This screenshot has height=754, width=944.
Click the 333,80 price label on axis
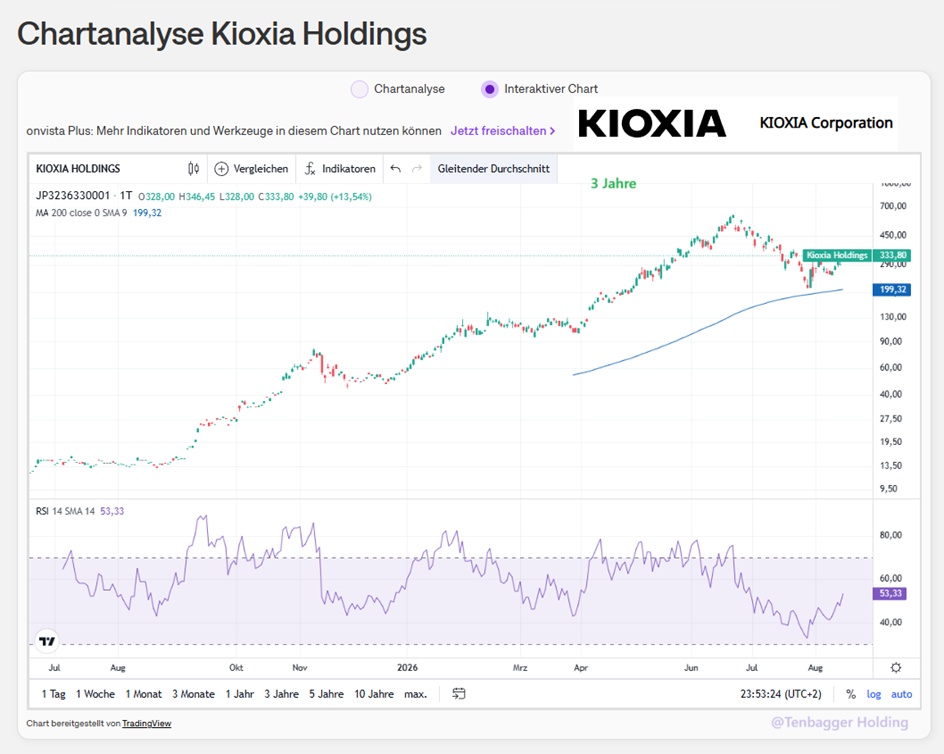893,255
